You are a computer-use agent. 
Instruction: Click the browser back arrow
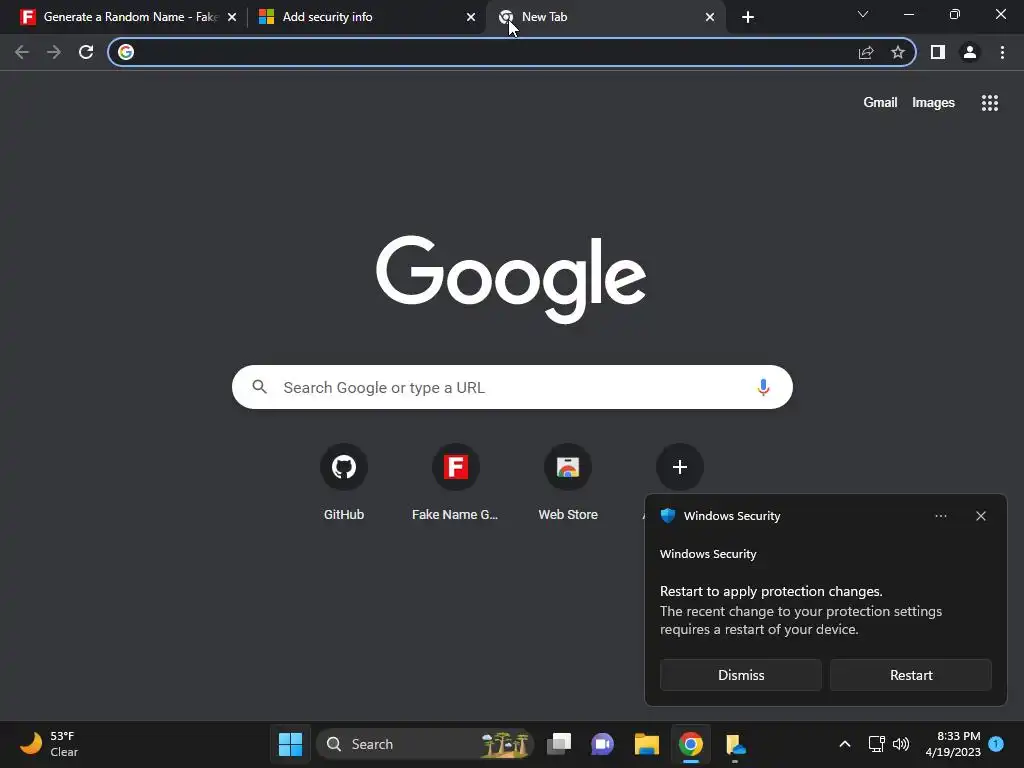22,52
